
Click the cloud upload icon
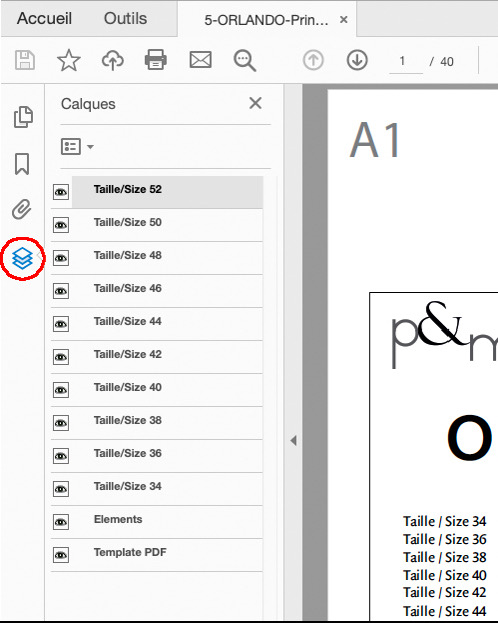113,60
